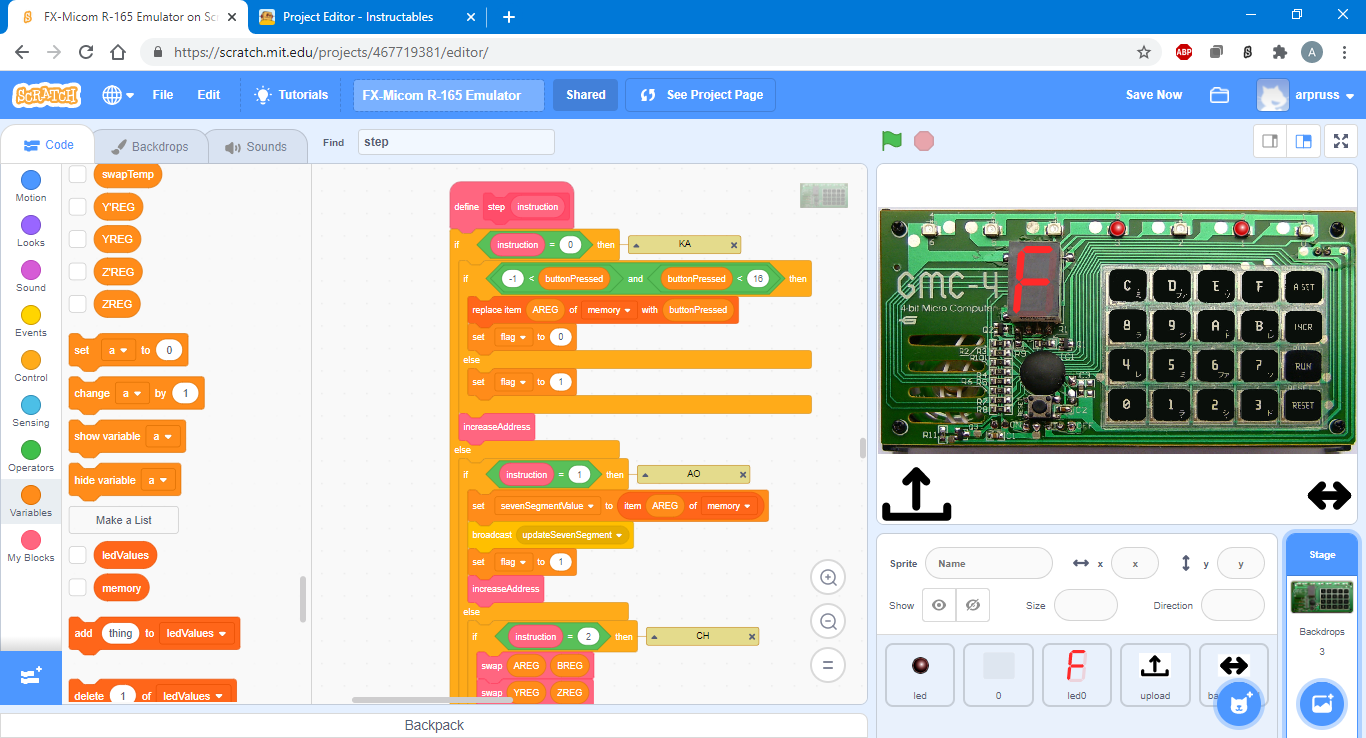Viewport: 1366px width, 738px height.
Task: Click the Shared button
Action: 586,95
